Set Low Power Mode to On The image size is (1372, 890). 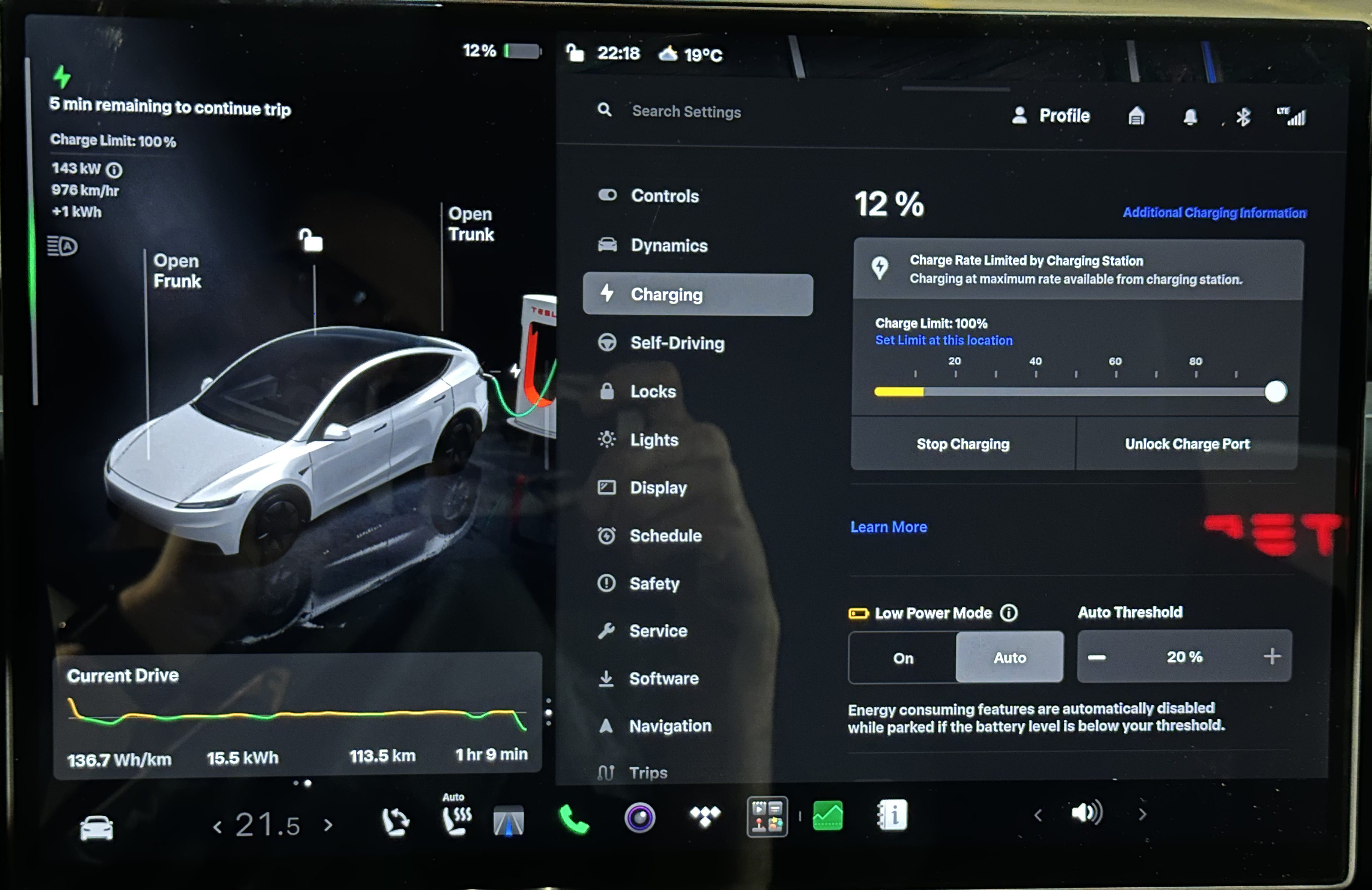coord(903,658)
